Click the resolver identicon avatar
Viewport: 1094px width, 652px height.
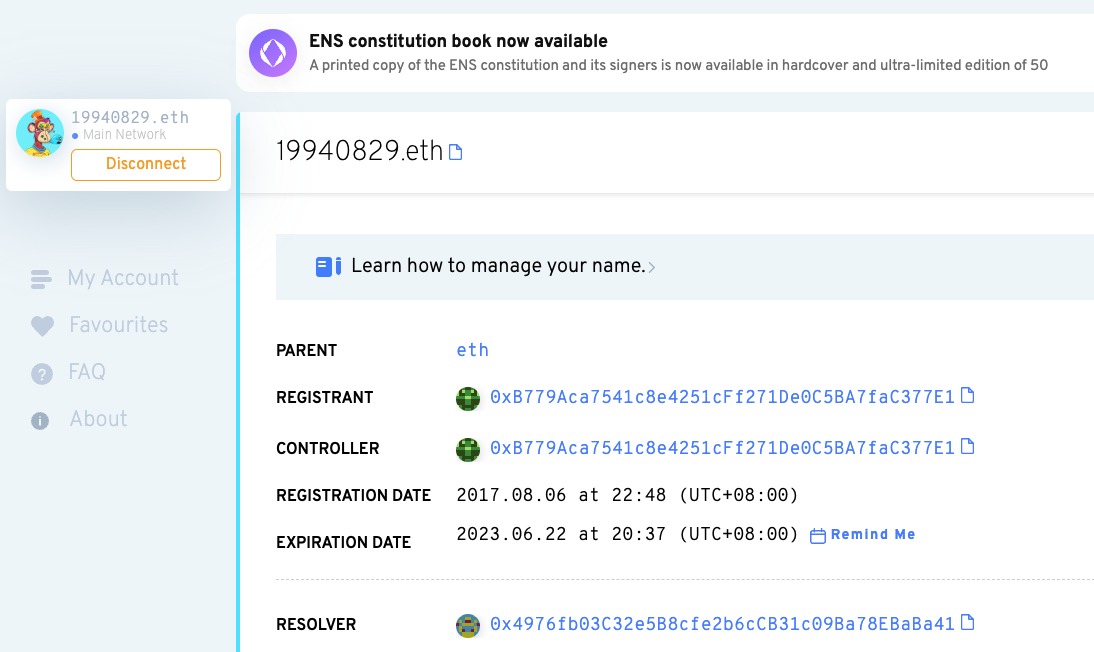[x=468, y=625]
